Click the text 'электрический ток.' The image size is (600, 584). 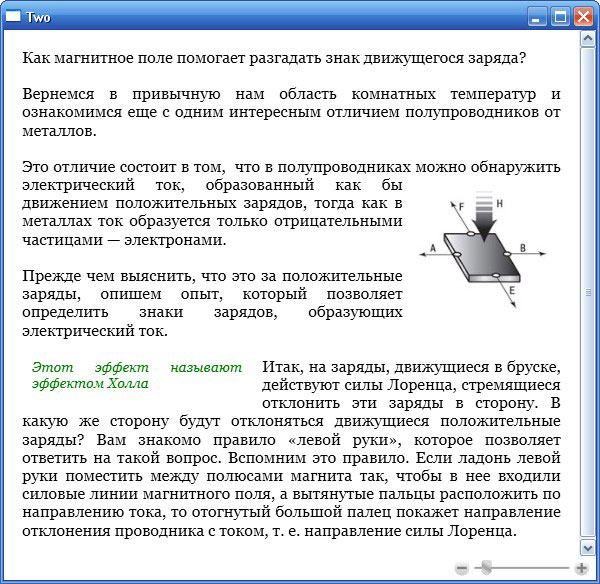(95, 331)
